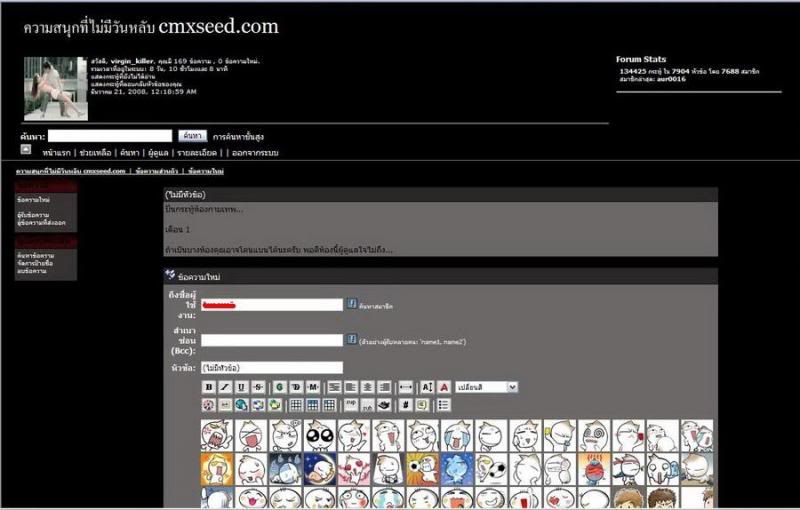Screen dimensions: 800x510
Task: Insert table row icon
Action: point(313,405)
